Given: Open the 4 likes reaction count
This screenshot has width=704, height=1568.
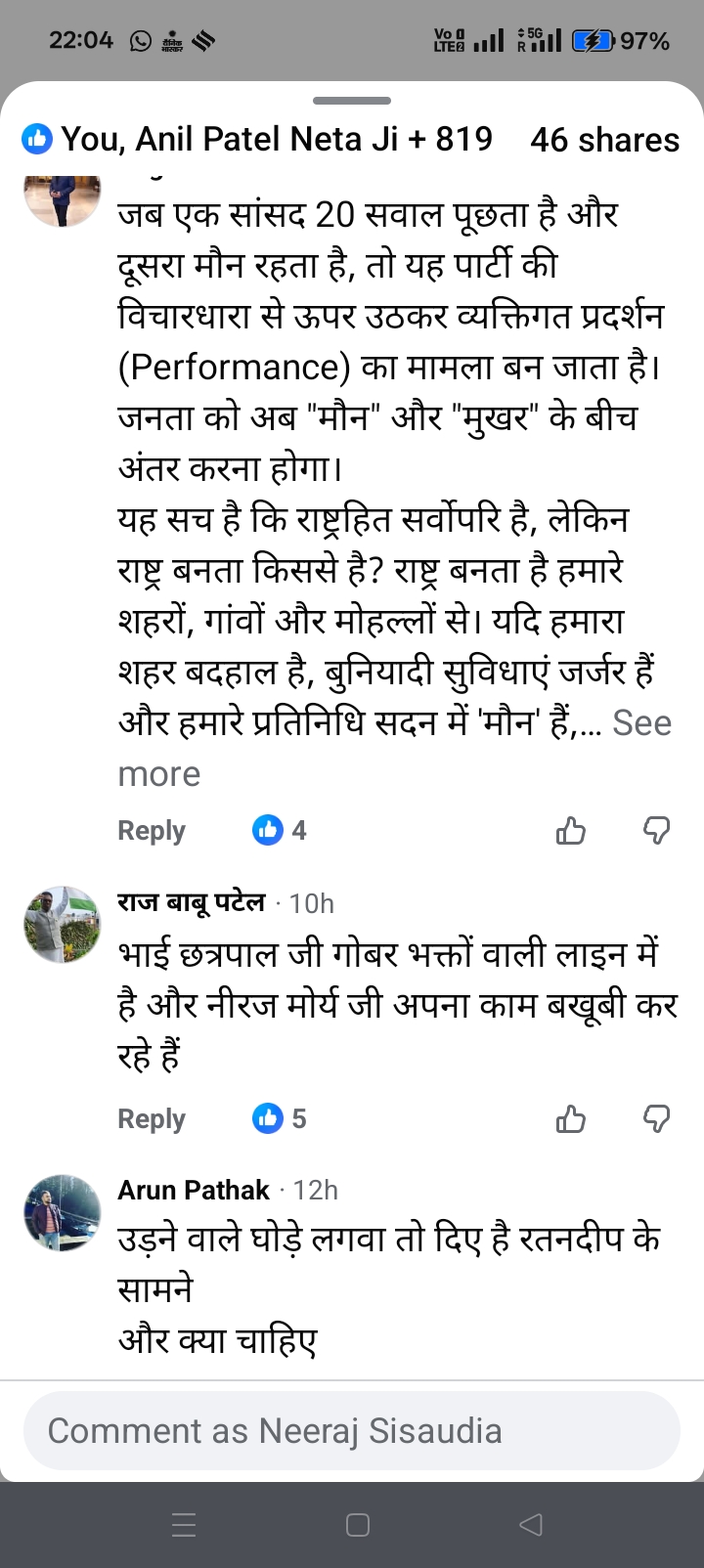Looking at the screenshot, I should (x=280, y=831).
